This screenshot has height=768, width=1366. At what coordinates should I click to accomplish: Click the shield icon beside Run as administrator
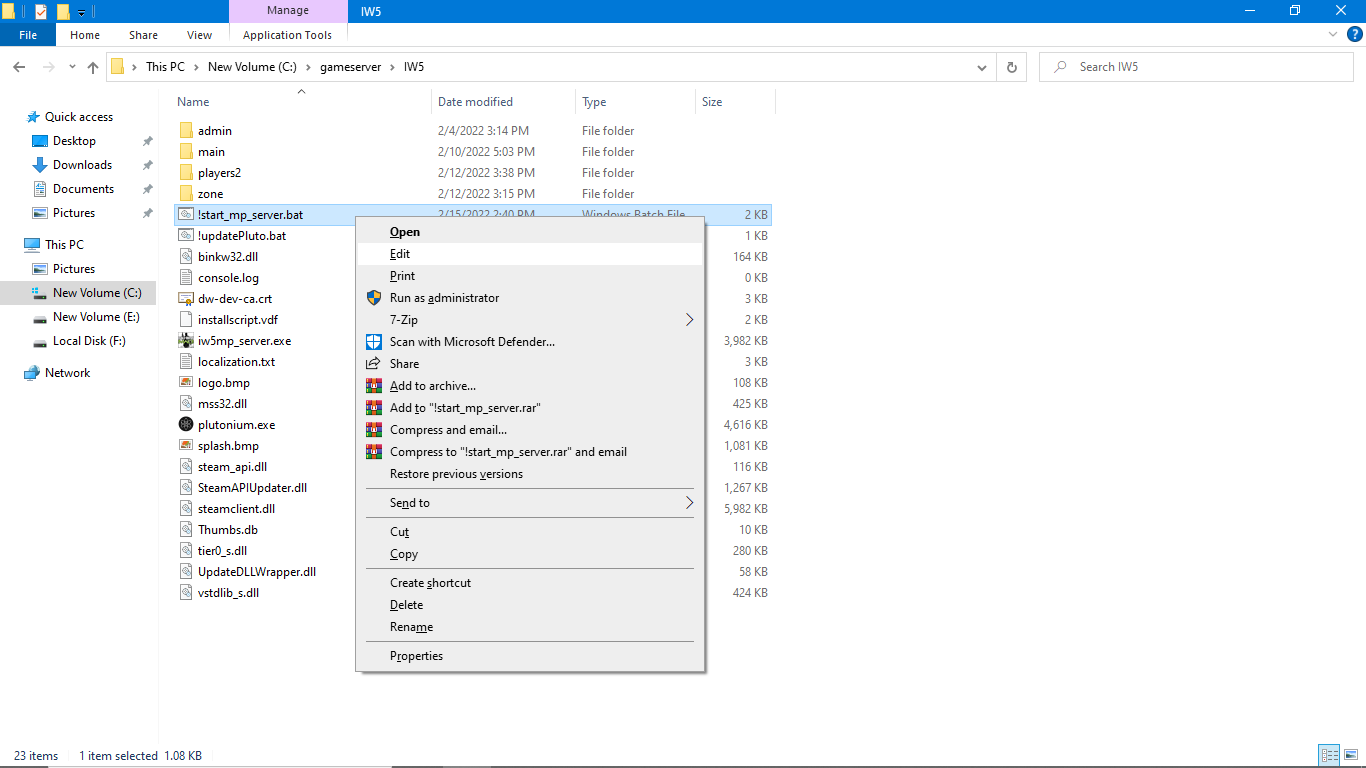tap(374, 298)
